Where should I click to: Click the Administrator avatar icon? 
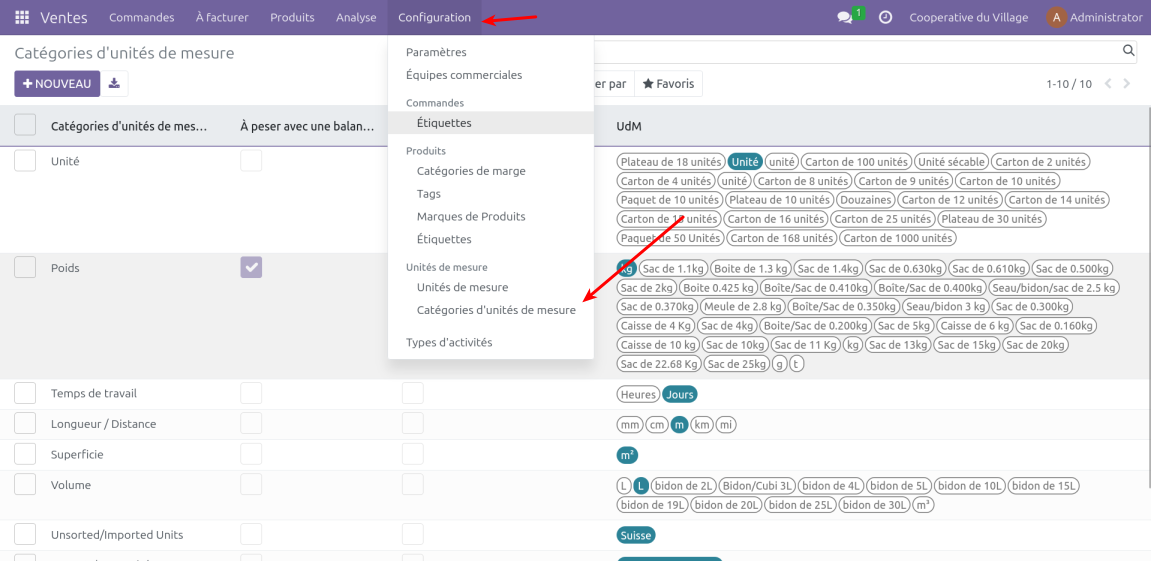coord(1056,17)
